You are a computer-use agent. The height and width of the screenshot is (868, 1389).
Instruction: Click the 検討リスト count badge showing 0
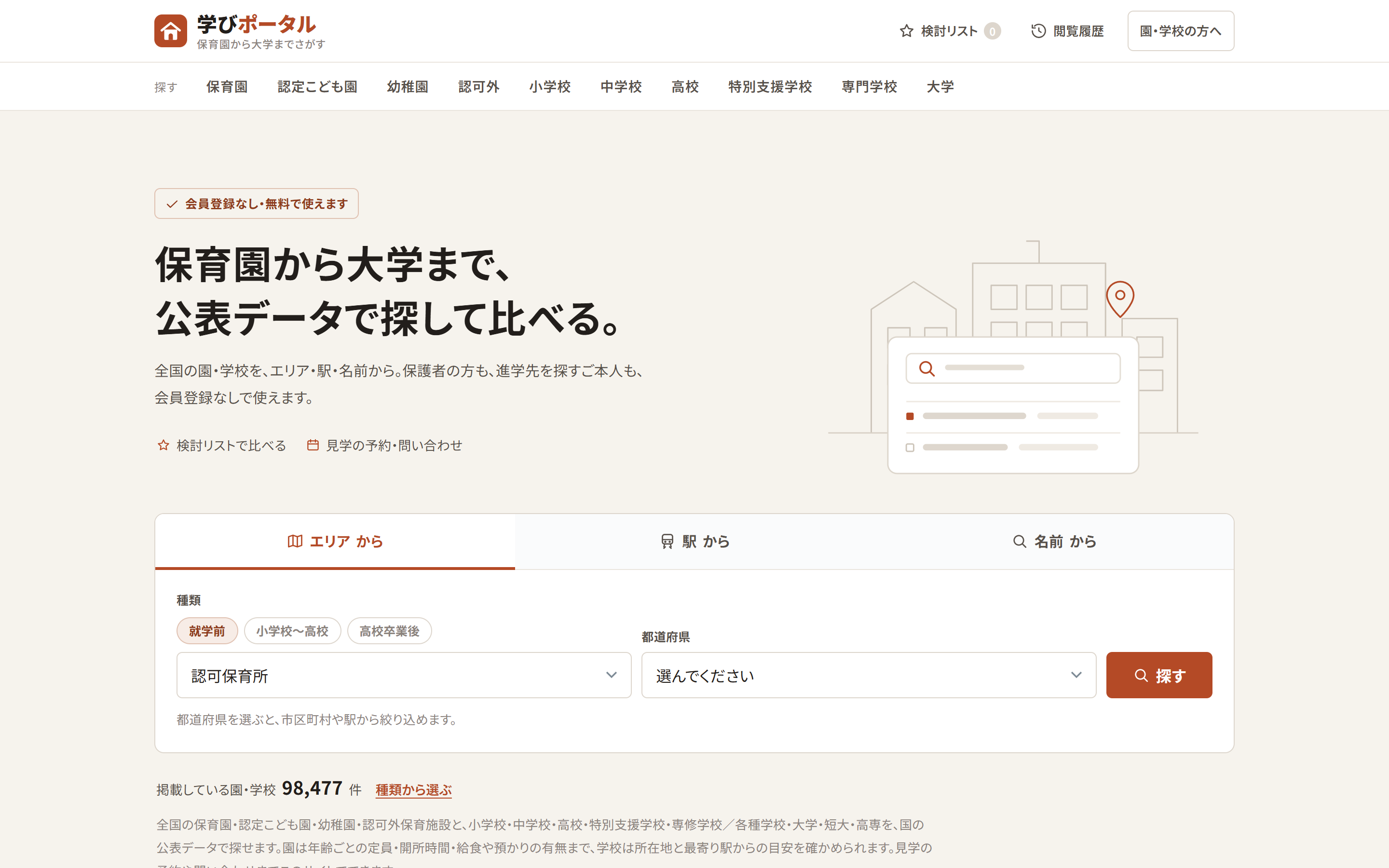[993, 31]
